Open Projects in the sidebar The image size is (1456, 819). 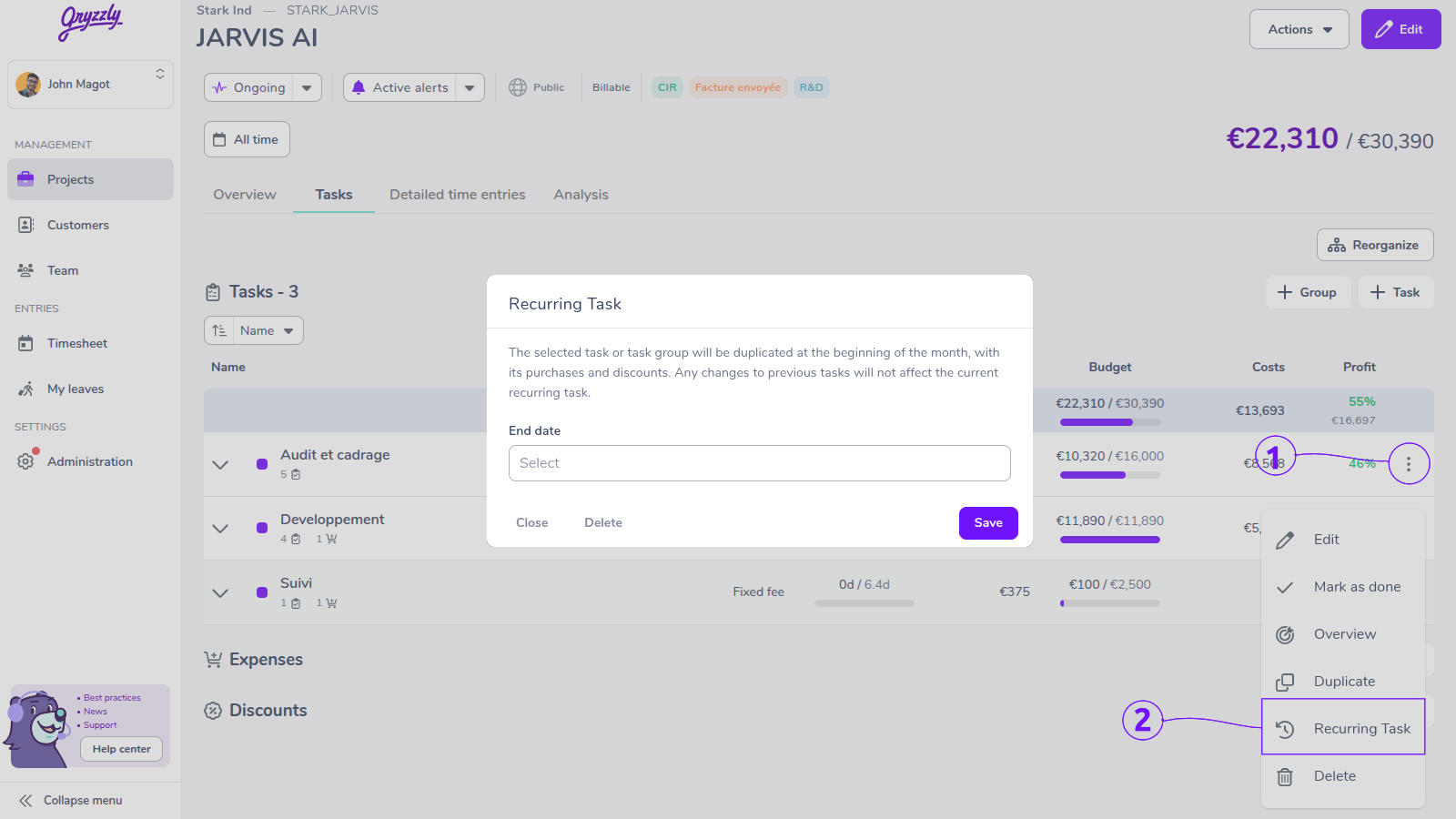pos(90,179)
